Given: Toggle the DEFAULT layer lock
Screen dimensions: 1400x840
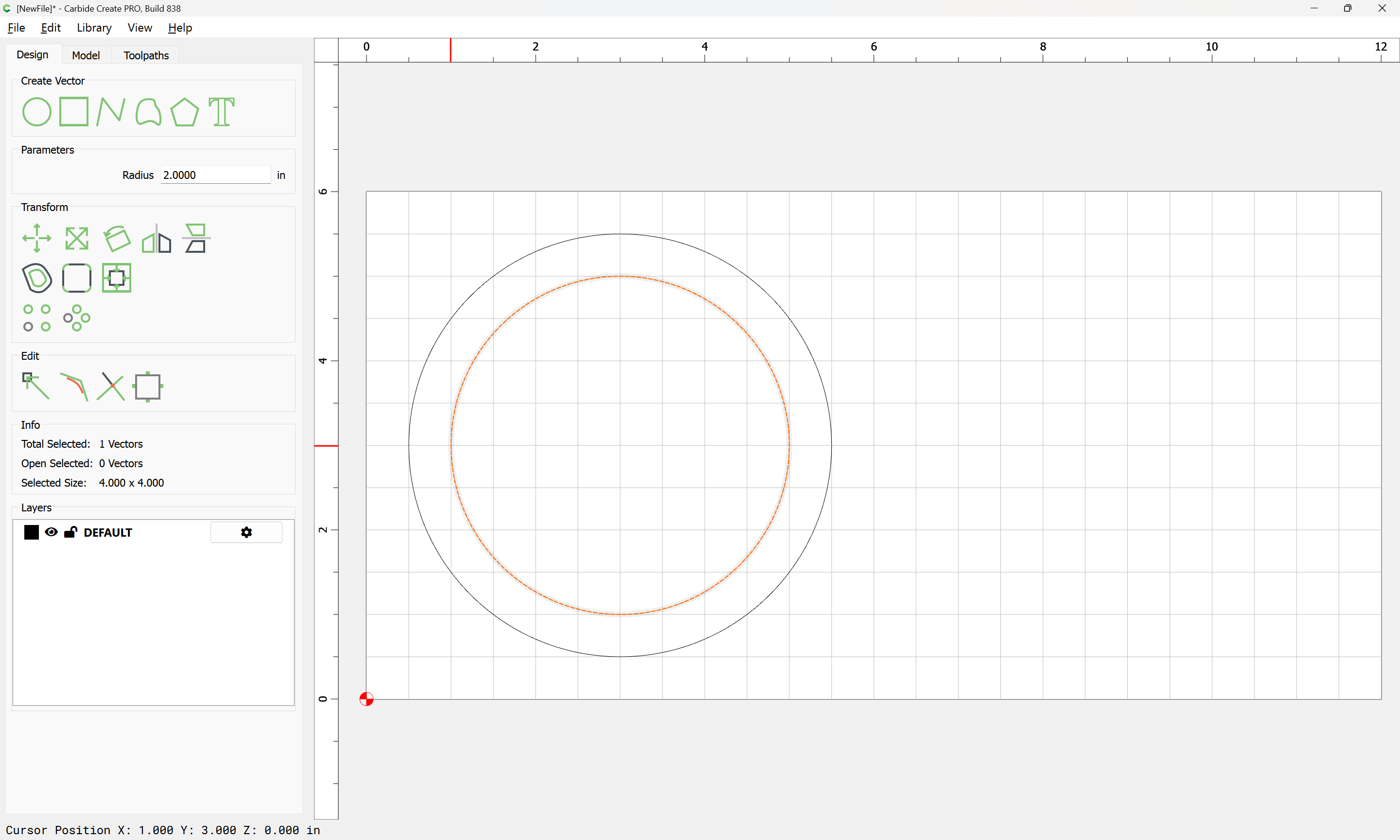Looking at the screenshot, I should 71,532.
